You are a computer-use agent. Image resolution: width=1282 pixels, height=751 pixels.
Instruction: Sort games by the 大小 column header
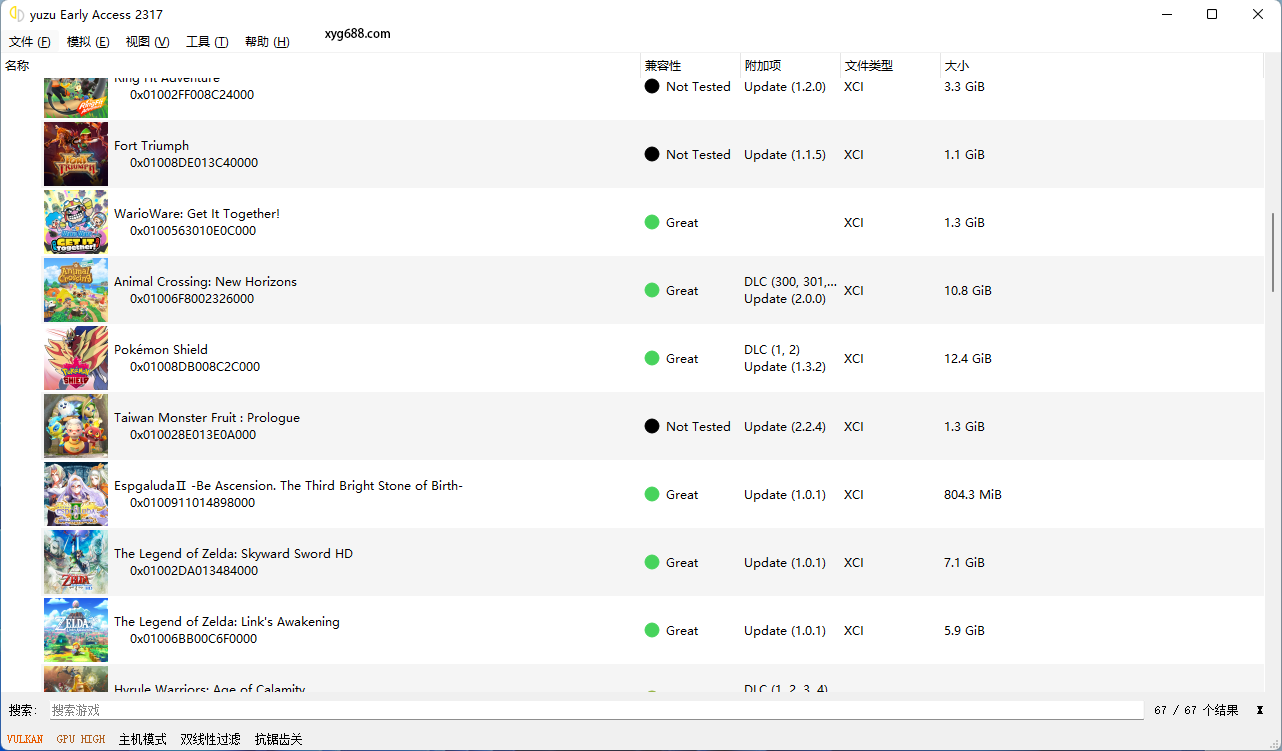tap(1102, 66)
